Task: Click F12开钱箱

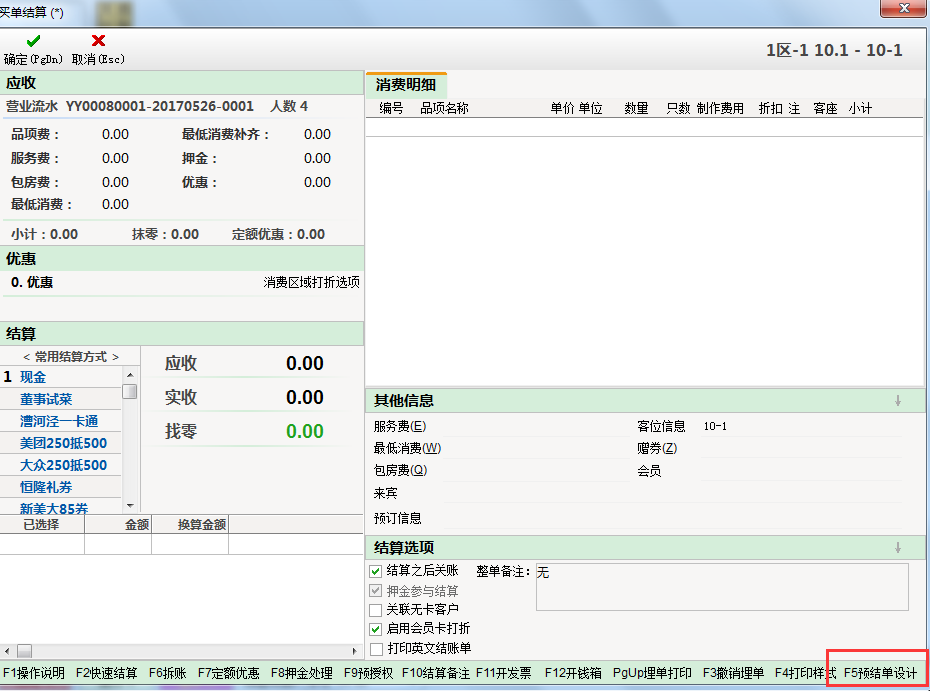Action: point(574,673)
